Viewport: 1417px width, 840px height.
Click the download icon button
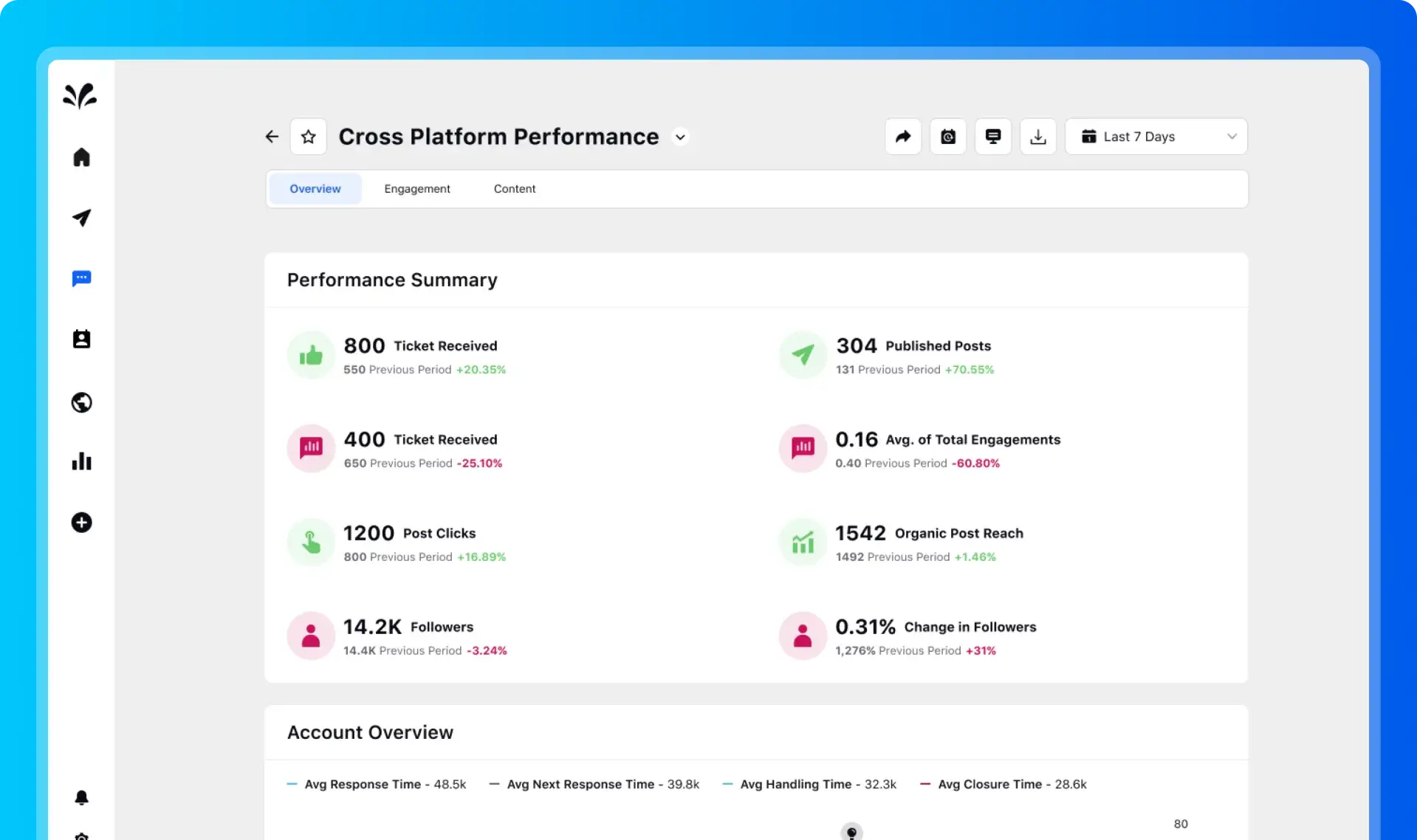click(x=1038, y=137)
